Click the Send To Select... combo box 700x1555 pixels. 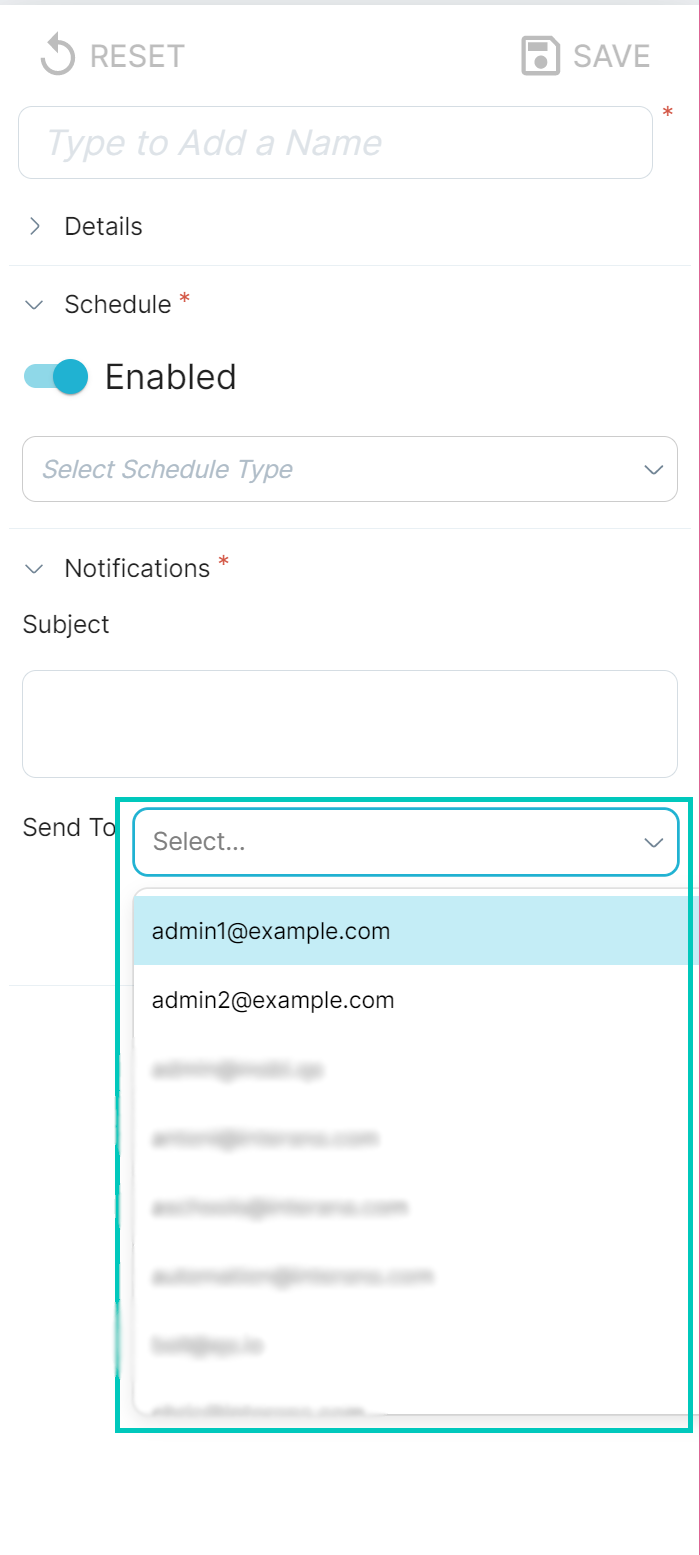406,842
